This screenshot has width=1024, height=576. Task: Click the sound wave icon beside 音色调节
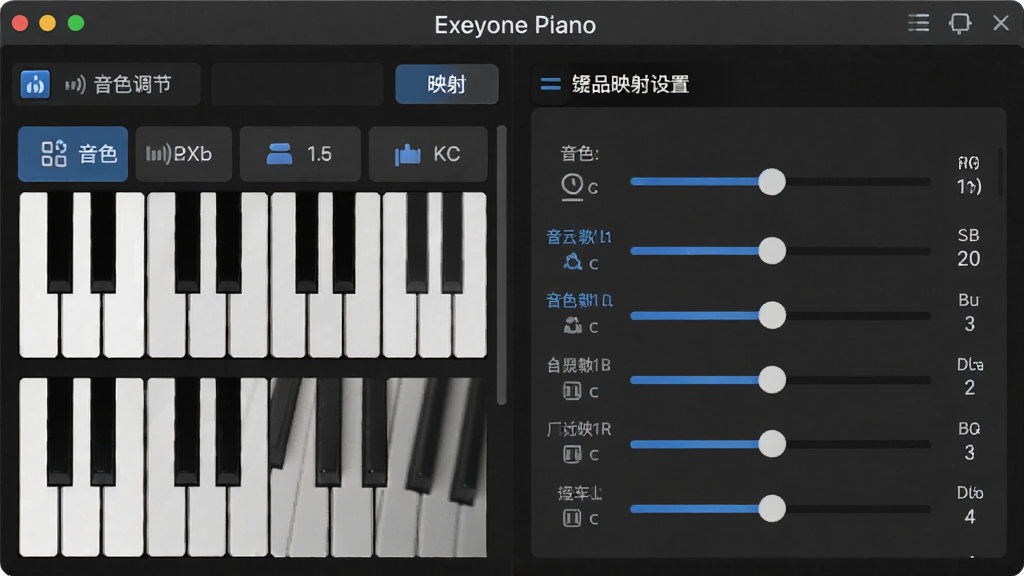coord(75,84)
